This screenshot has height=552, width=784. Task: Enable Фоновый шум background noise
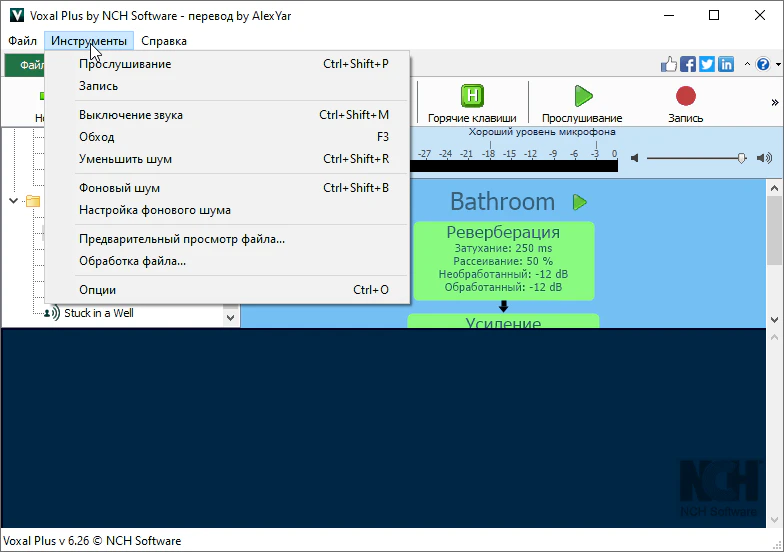(x=119, y=188)
